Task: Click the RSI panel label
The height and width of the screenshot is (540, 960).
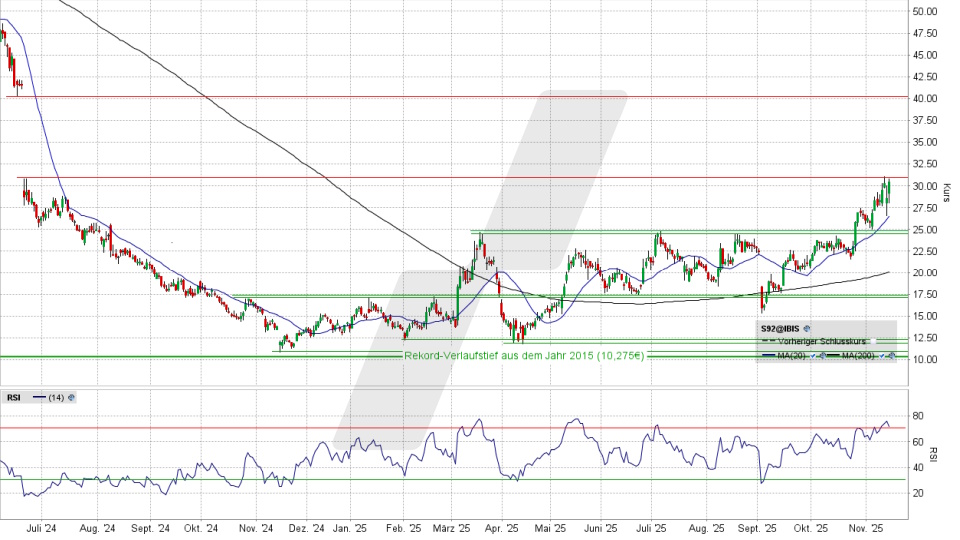Action: 14,397
